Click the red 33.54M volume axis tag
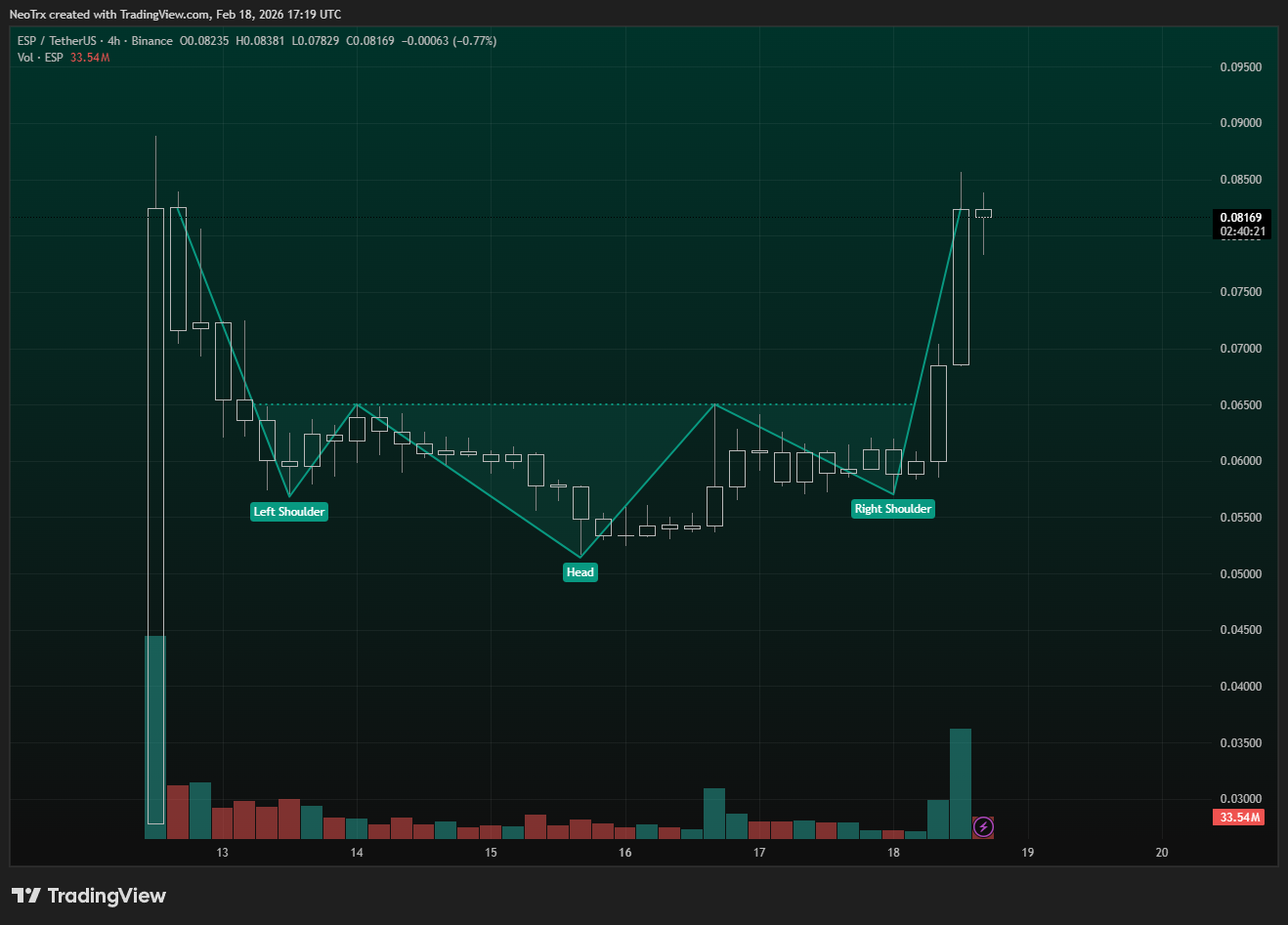The width and height of the screenshot is (1288, 925). [x=1239, y=818]
